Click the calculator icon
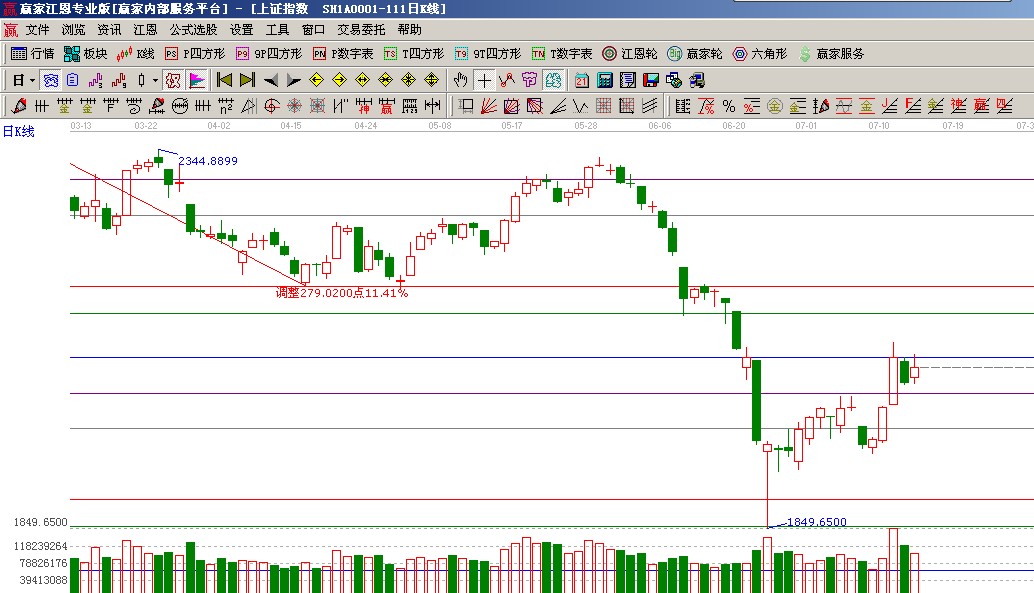 (604, 80)
